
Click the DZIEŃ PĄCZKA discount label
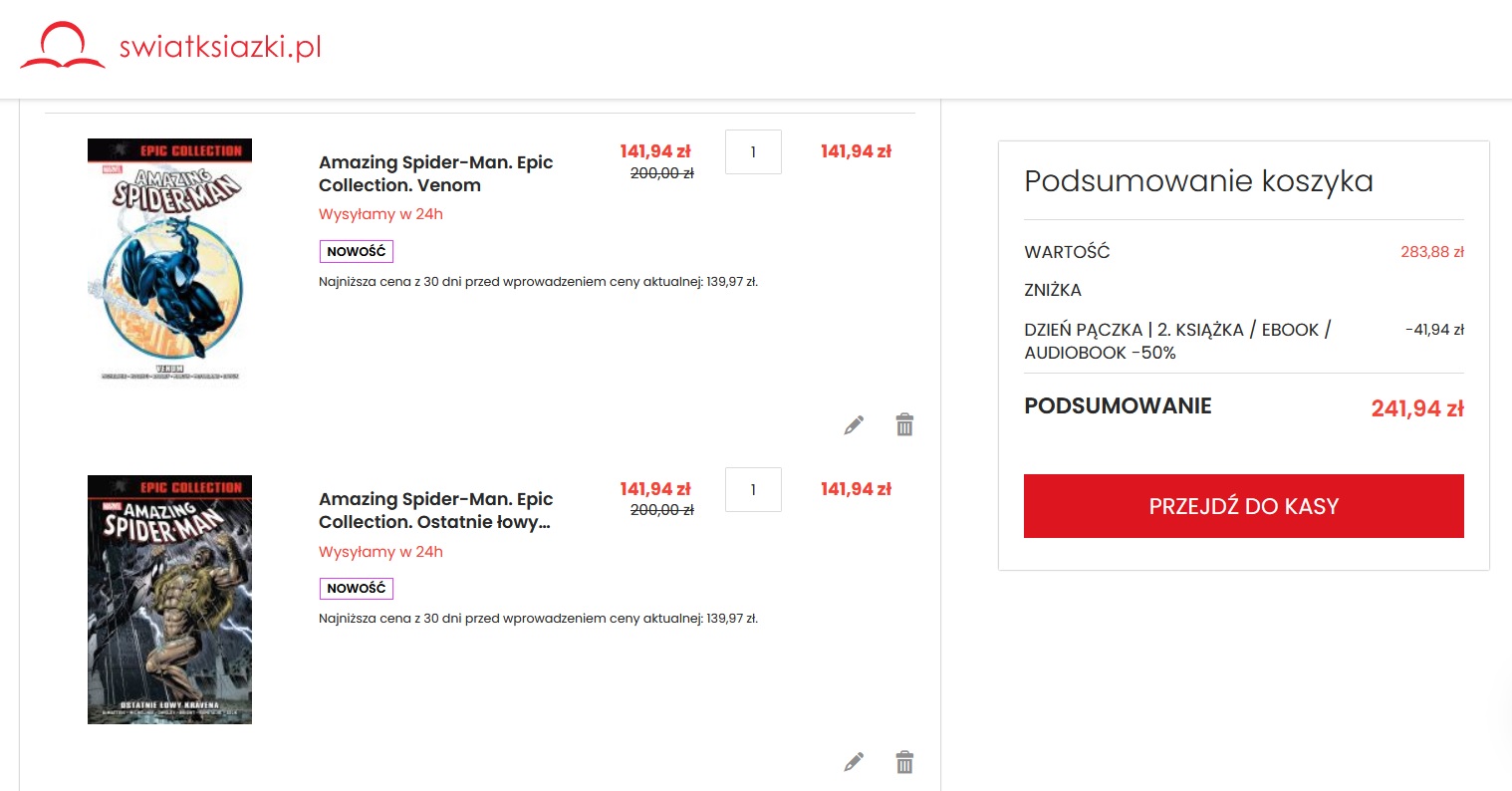click(x=1177, y=341)
